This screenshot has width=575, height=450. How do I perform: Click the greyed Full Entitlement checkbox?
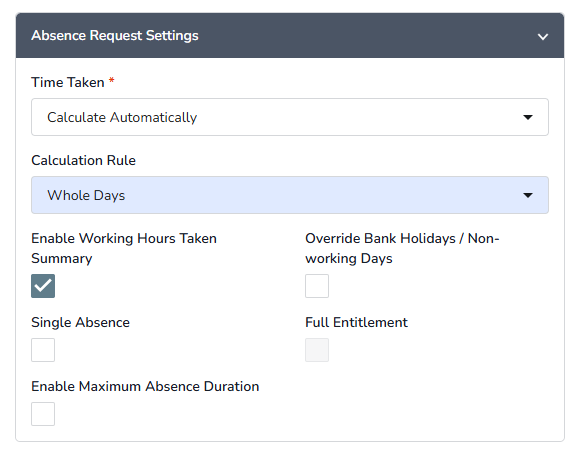[x=317, y=350]
